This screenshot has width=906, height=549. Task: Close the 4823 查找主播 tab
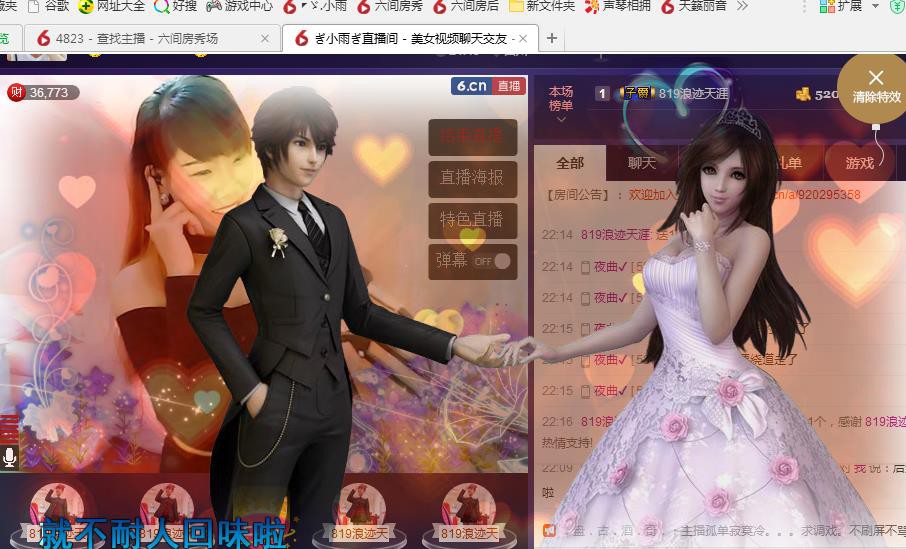[x=265, y=39]
